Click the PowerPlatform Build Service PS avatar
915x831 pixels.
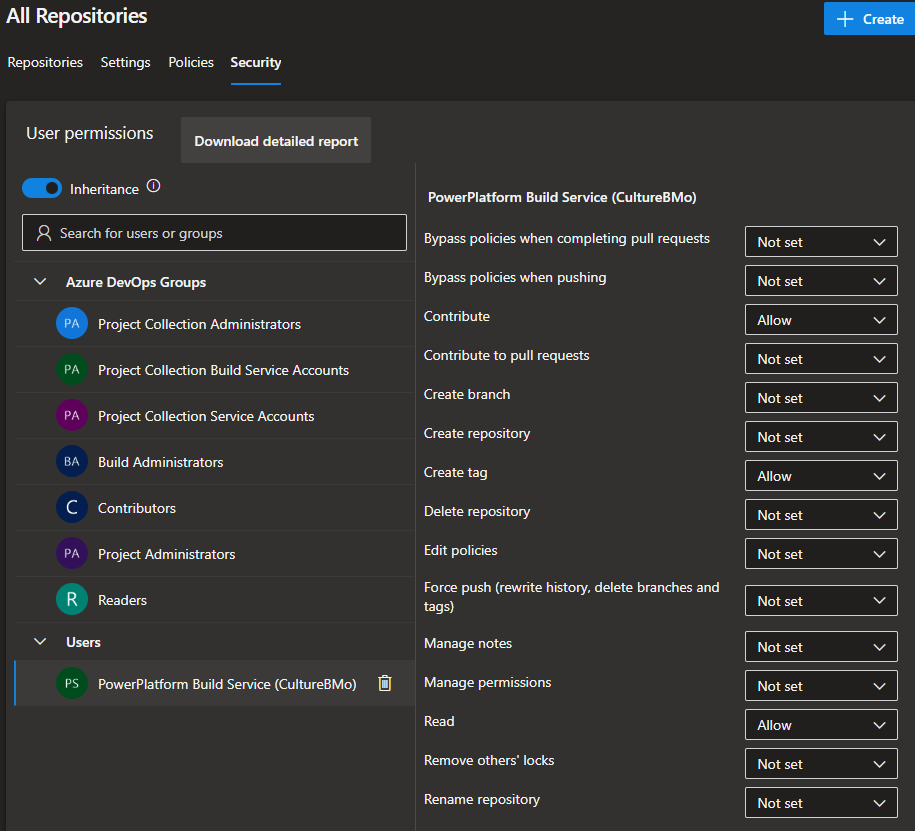(x=72, y=683)
